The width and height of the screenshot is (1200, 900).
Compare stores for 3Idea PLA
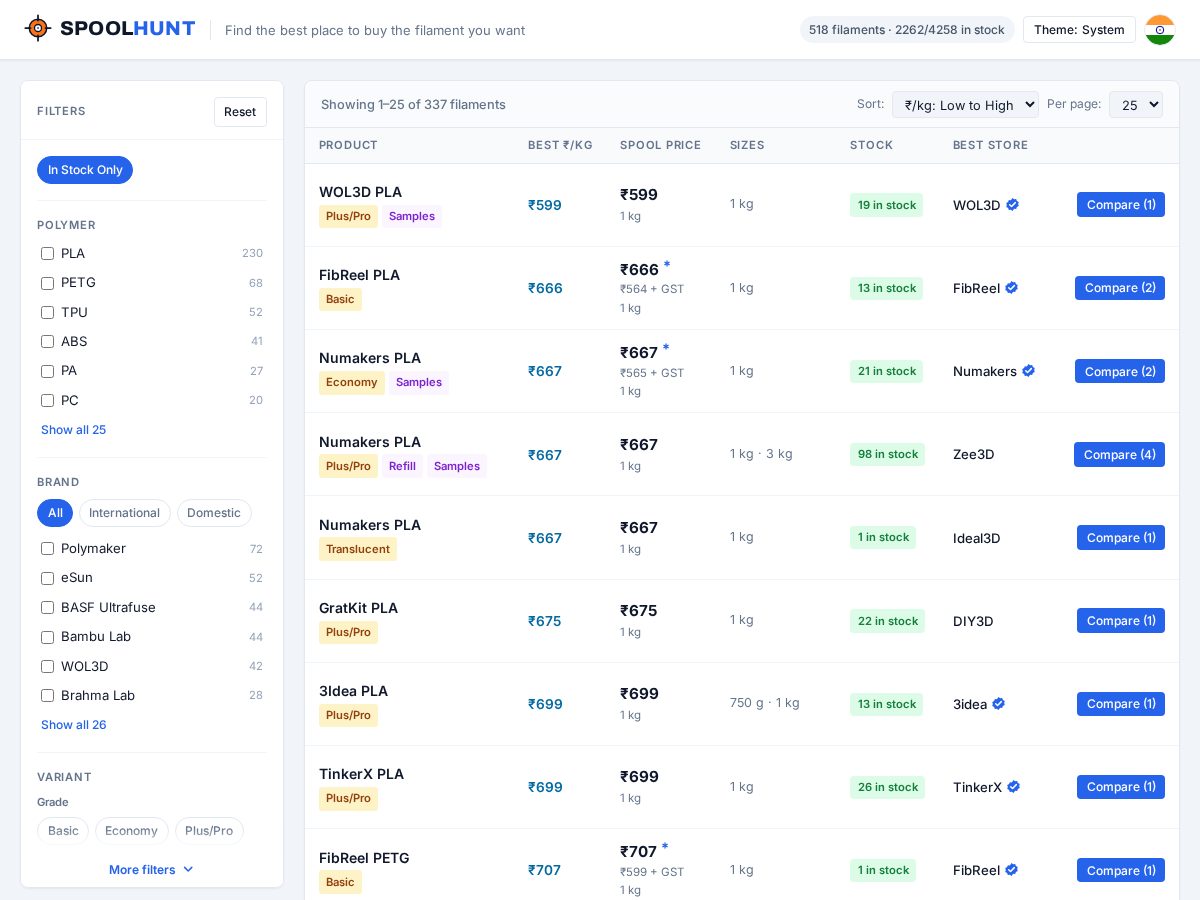1121,704
